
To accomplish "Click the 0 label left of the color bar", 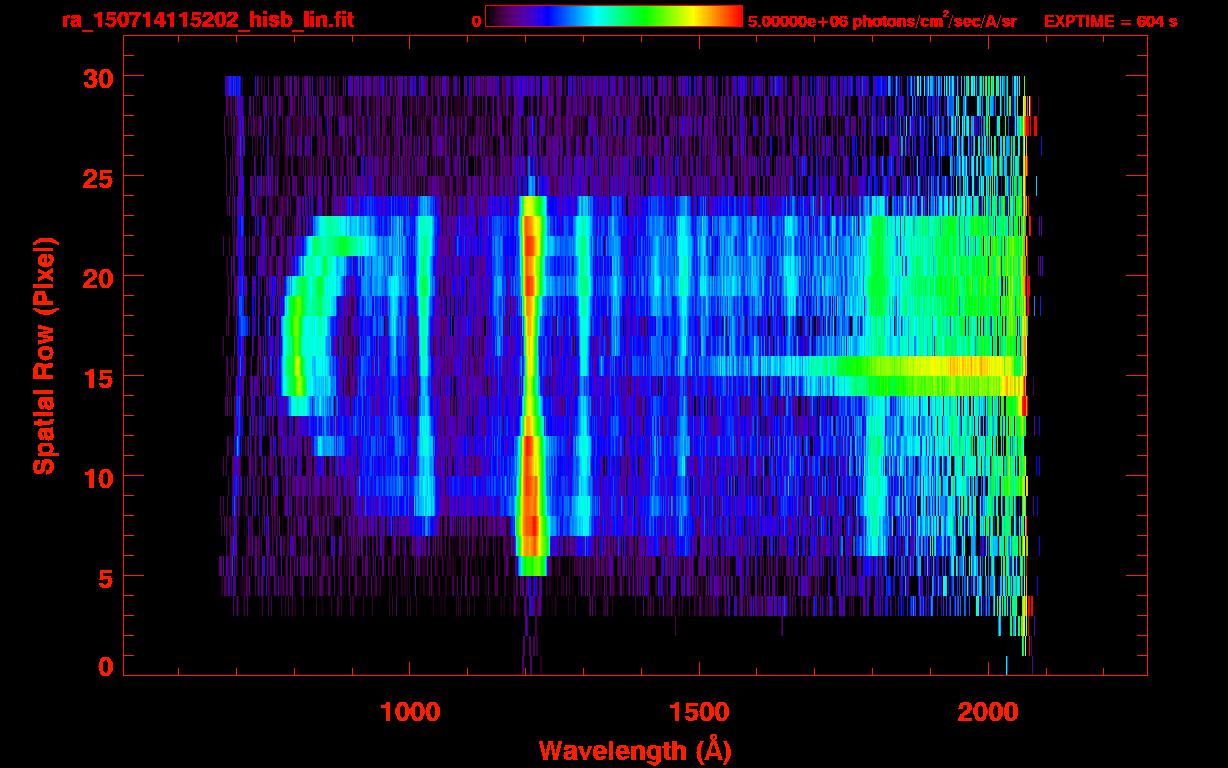I will pyautogui.click(x=476, y=21).
